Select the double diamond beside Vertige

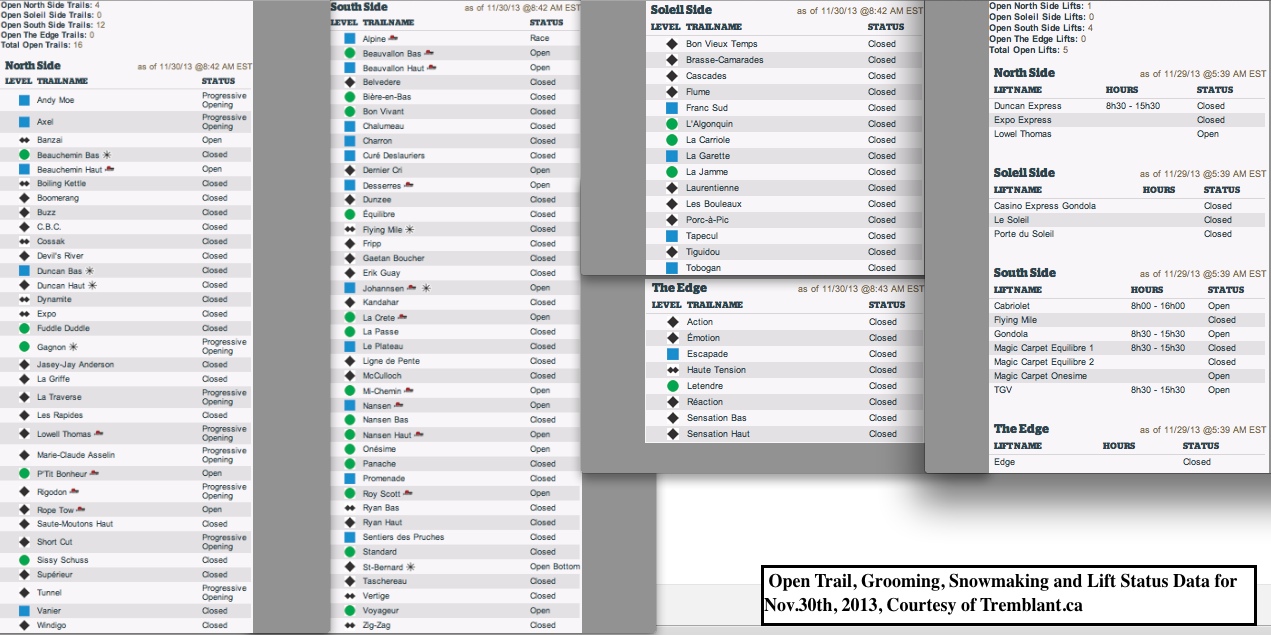(350, 596)
